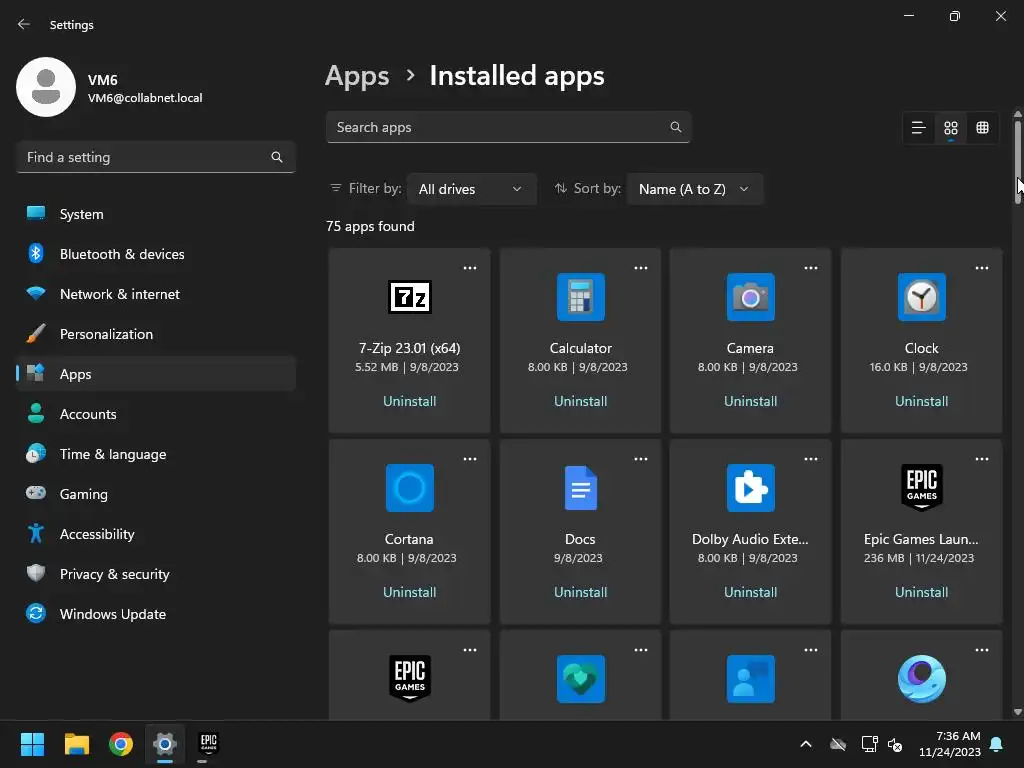Viewport: 1024px width, 768px height.
Task: Open Windows Update settings
Action: pyautogui.click(x=155, y=615)
